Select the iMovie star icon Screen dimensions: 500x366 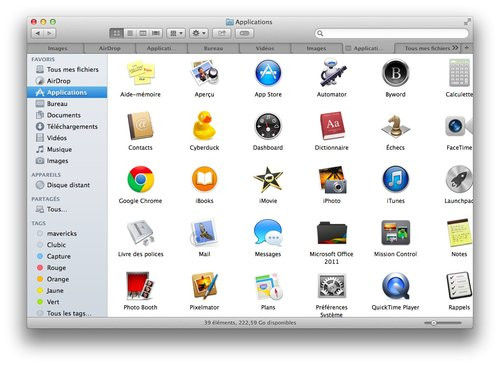268,179
